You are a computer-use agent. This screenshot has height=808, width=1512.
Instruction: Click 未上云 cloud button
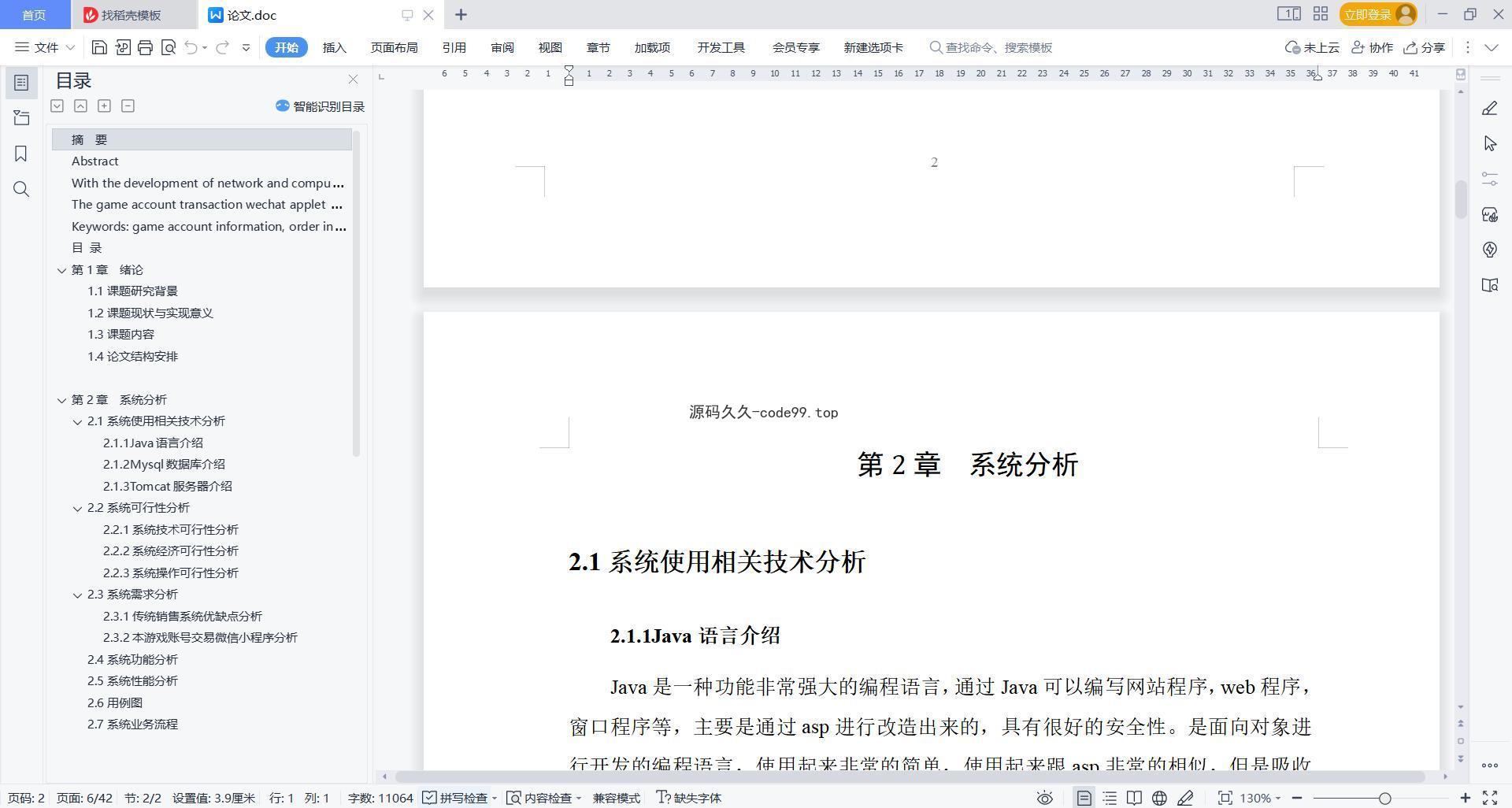(x=1312, y=47)
